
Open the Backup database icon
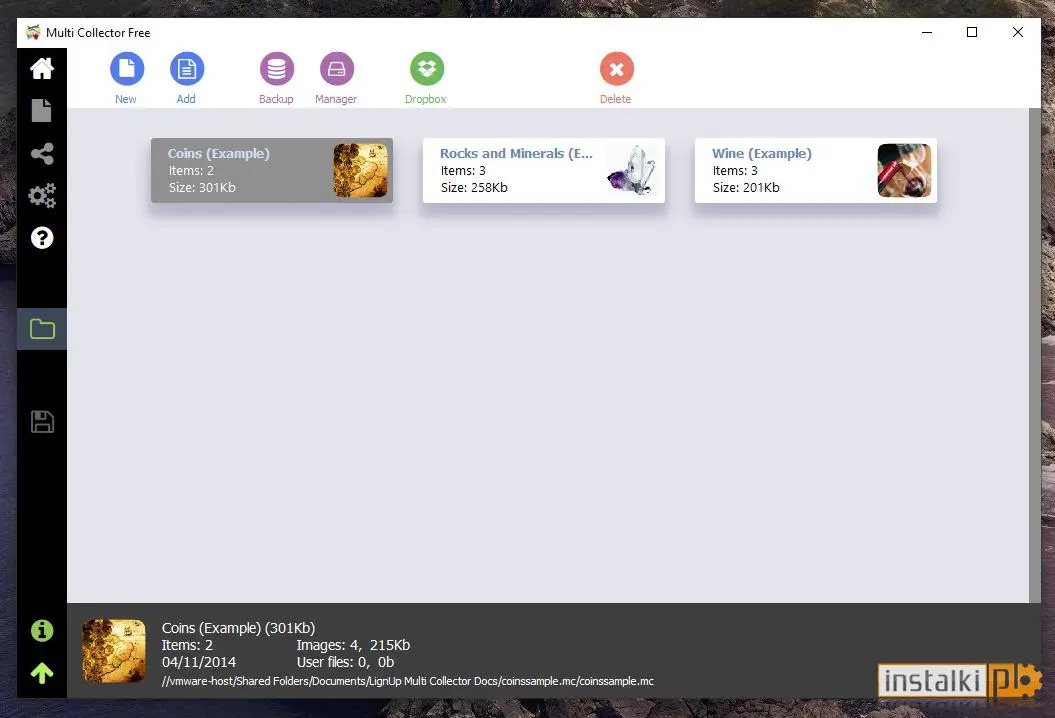coord(277,69)
